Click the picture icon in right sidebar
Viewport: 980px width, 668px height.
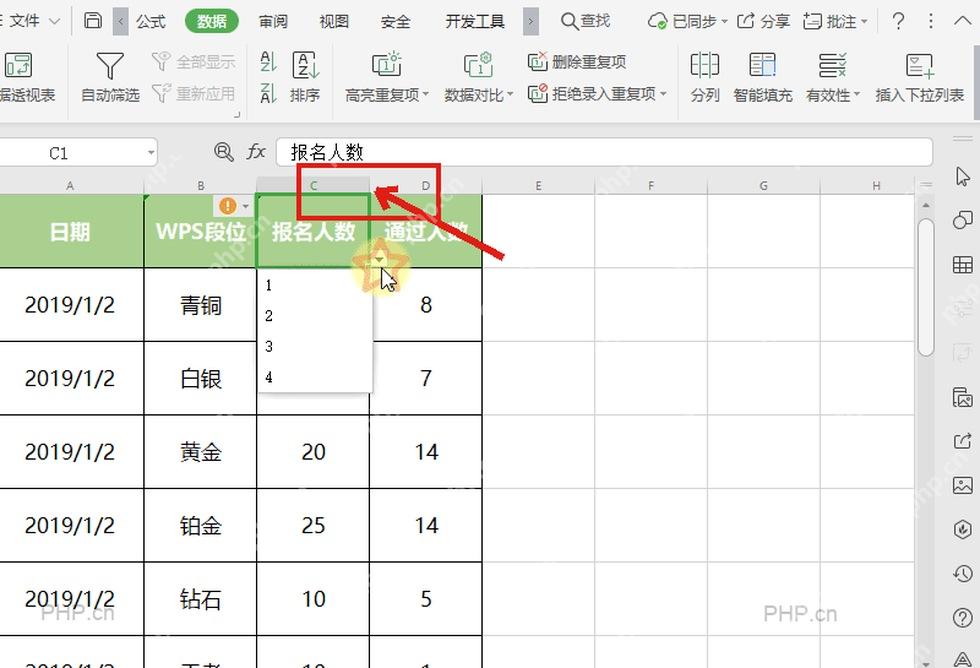[962, 486]
